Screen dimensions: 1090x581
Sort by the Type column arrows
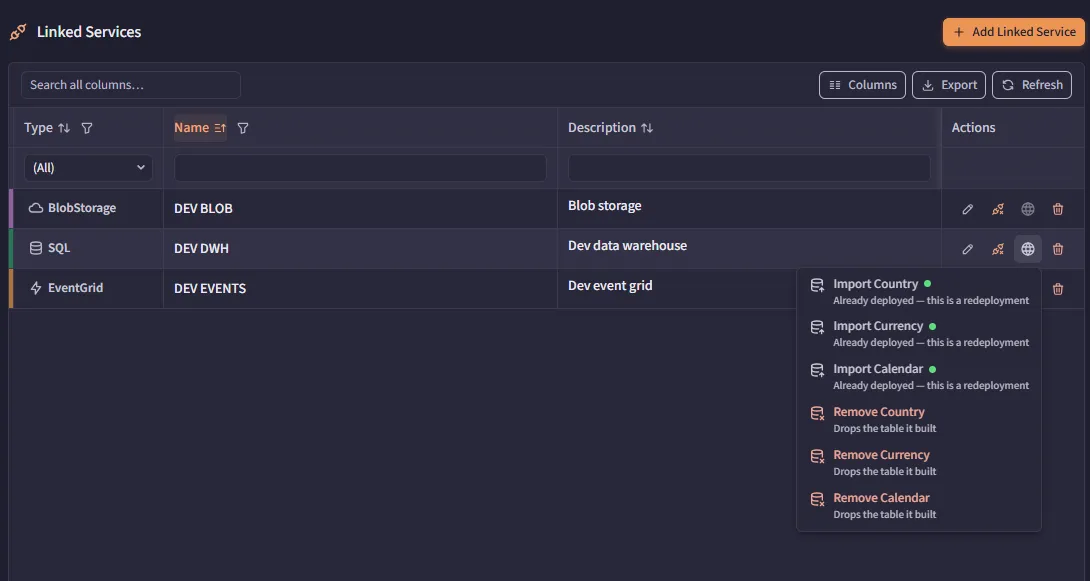(x=64, y=128)
